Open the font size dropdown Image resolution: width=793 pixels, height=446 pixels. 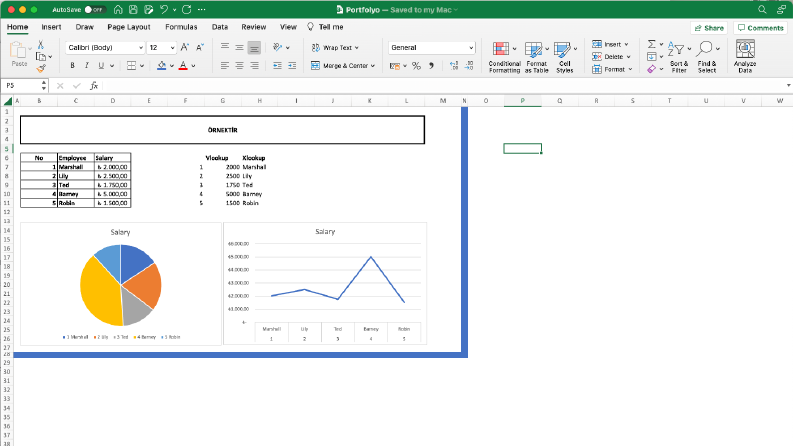click(172, 48)
